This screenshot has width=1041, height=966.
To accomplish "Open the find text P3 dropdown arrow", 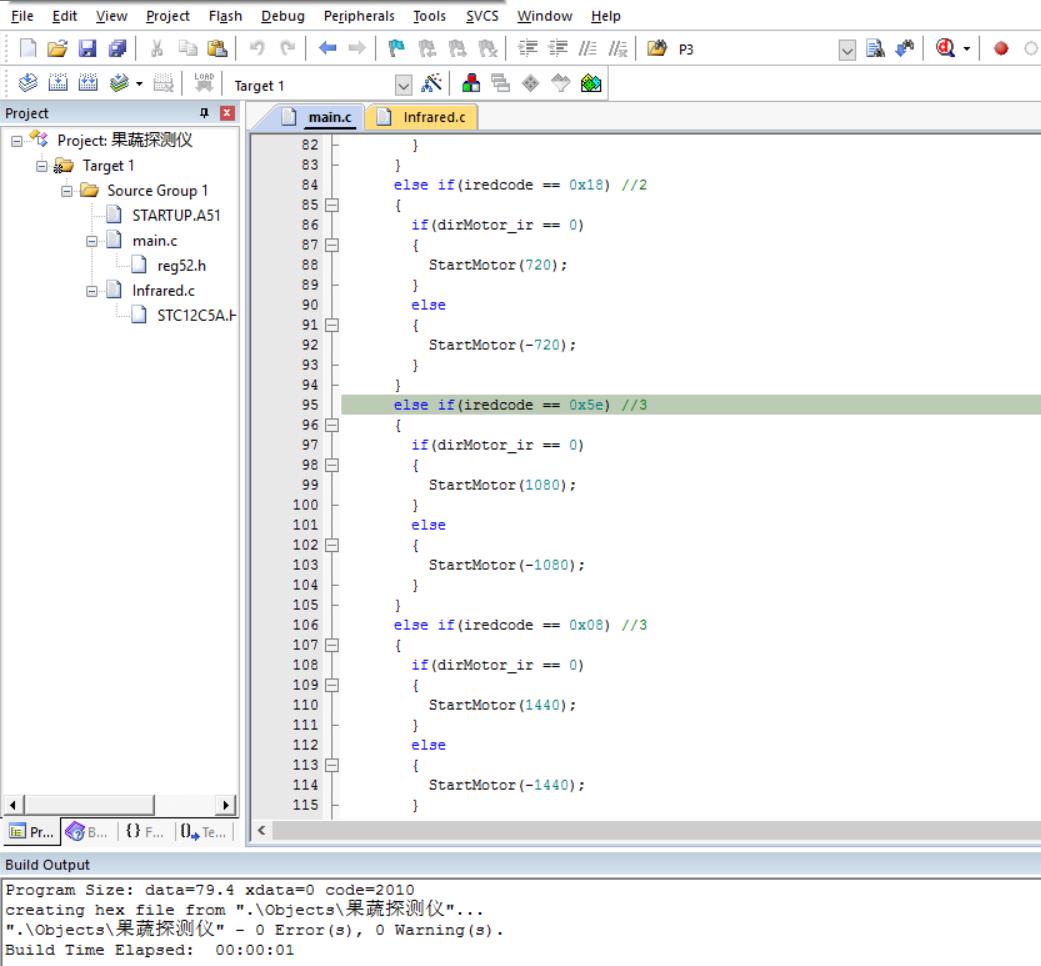I will point(847,50).
